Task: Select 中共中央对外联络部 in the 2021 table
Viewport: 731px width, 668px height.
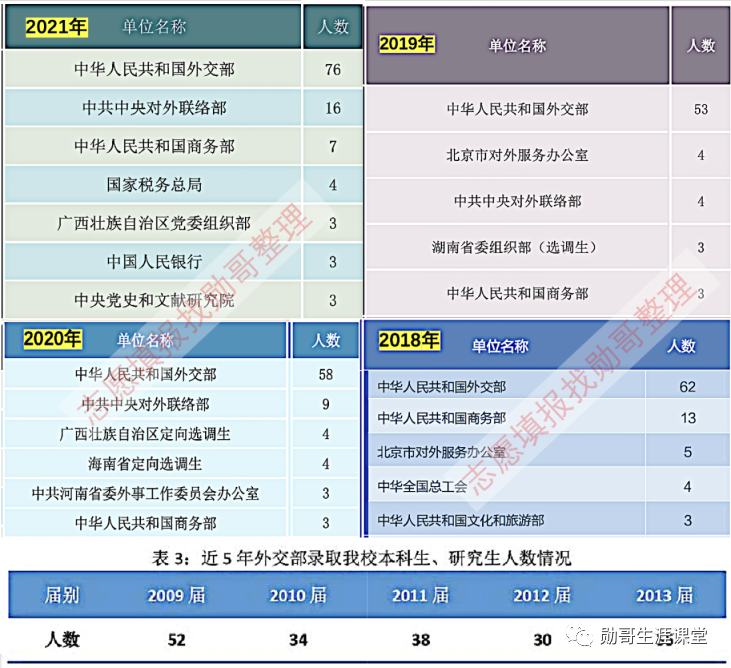Action: 154,108
